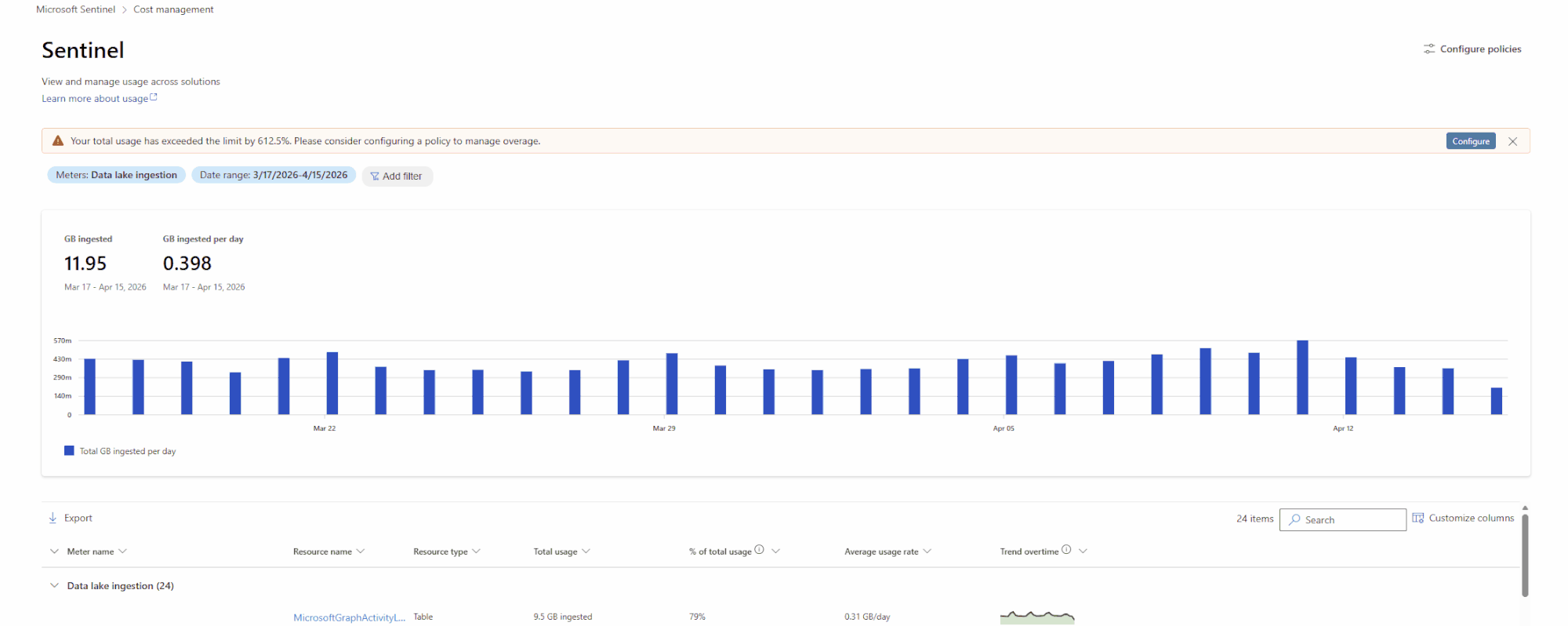Screen dimensions: 1568x626
Task: Open the Configure policies settings icon
Action: [1429, 49]
